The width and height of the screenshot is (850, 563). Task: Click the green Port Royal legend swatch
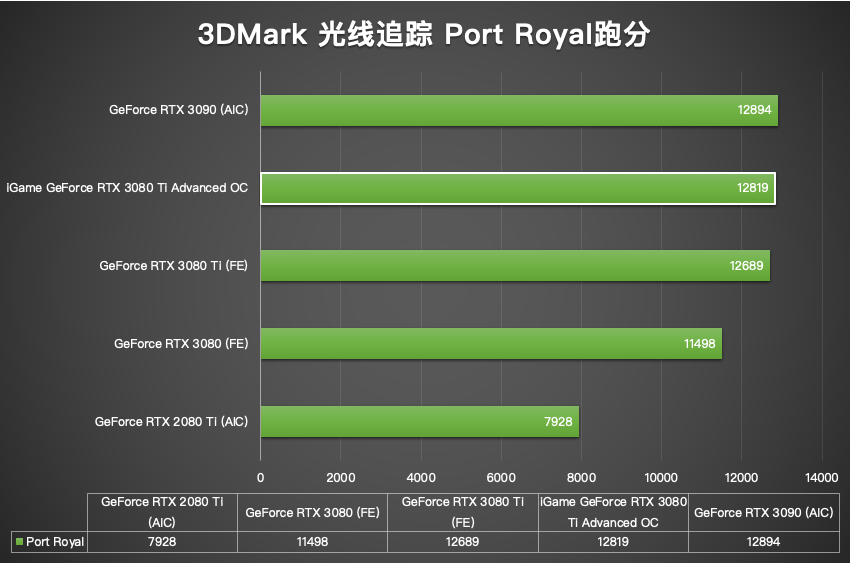(20, 541)
